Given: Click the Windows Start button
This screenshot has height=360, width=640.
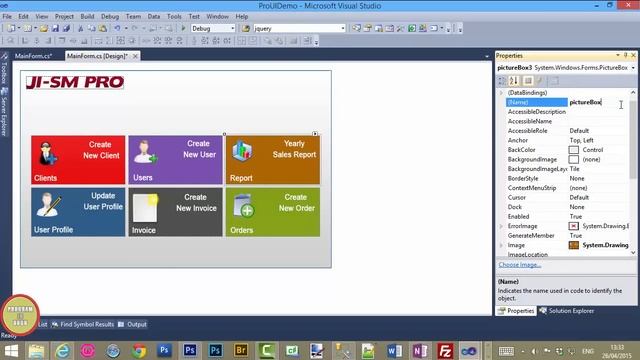Looking at the screenshot, I should click(x=11, y=351).
